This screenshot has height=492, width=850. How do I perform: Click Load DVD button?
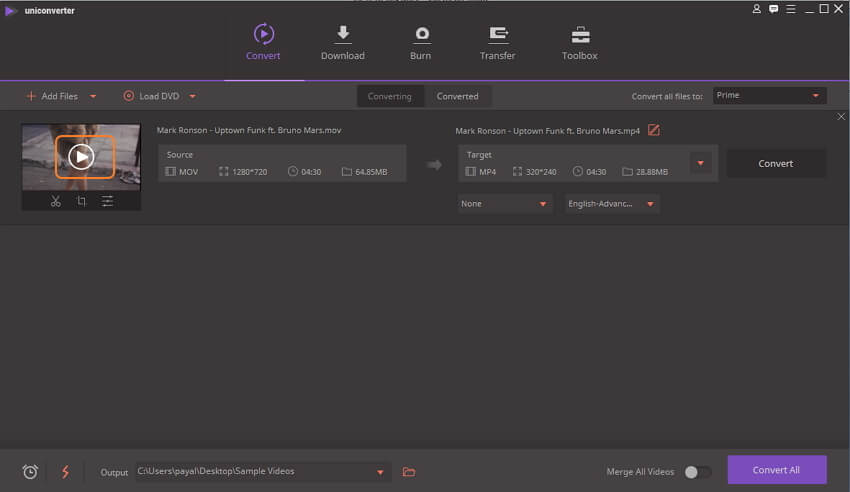pyautogui.click(x=151, y=96)
